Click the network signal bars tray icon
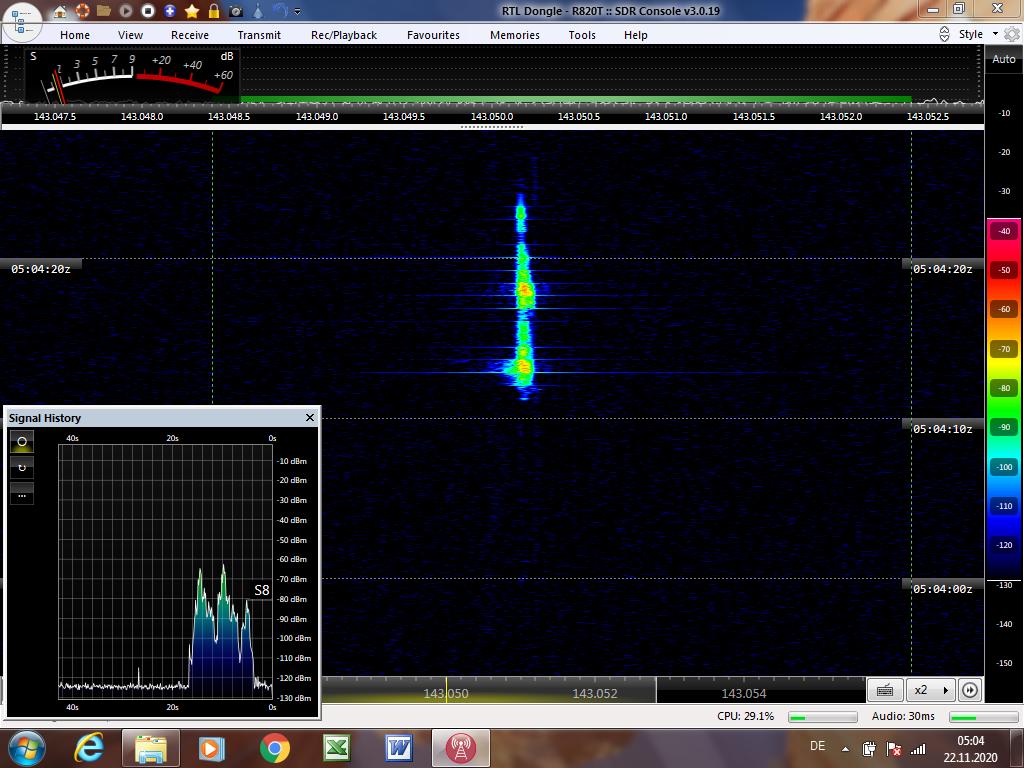 pyautogui.click(x=919, y=749)
